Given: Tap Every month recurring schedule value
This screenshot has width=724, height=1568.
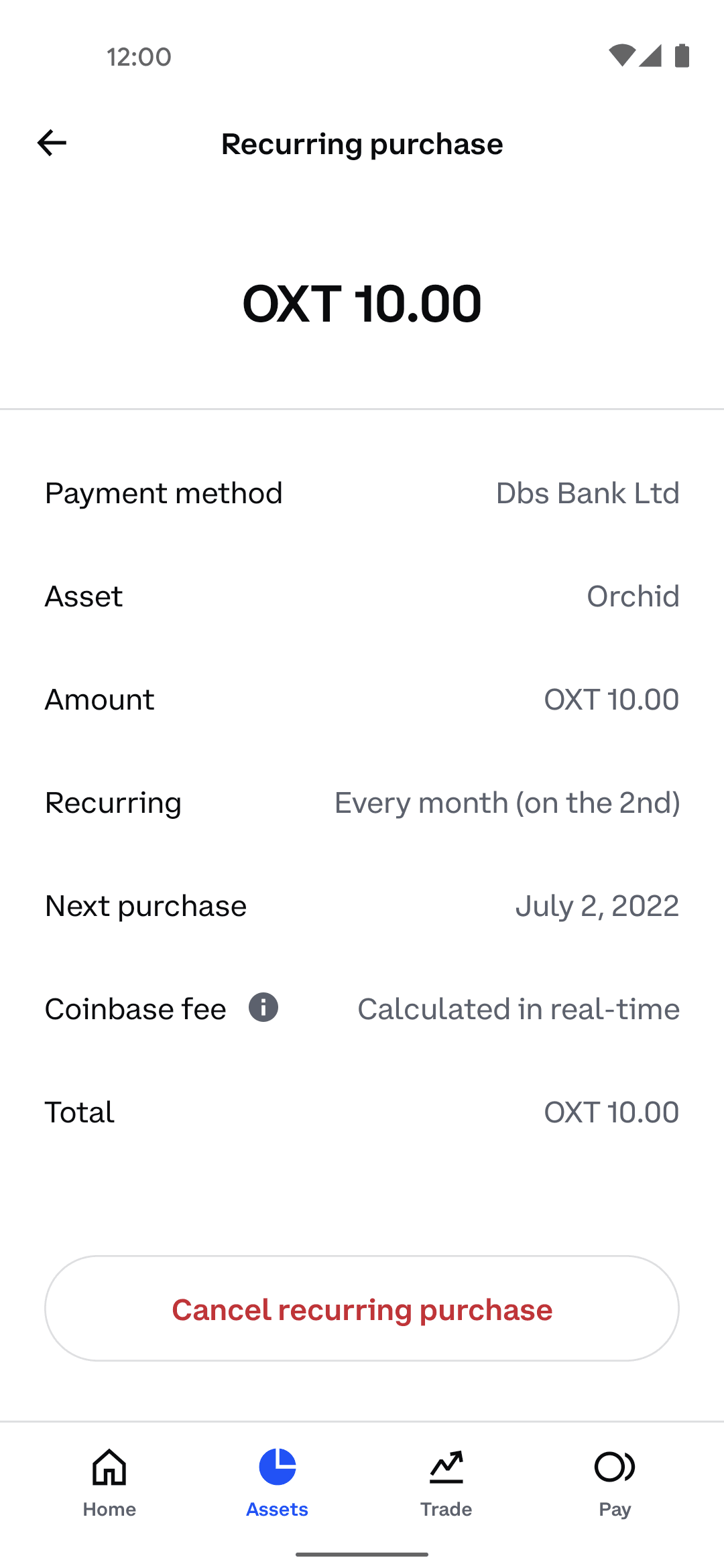Looking at the screenshot, I should [507, 803].
